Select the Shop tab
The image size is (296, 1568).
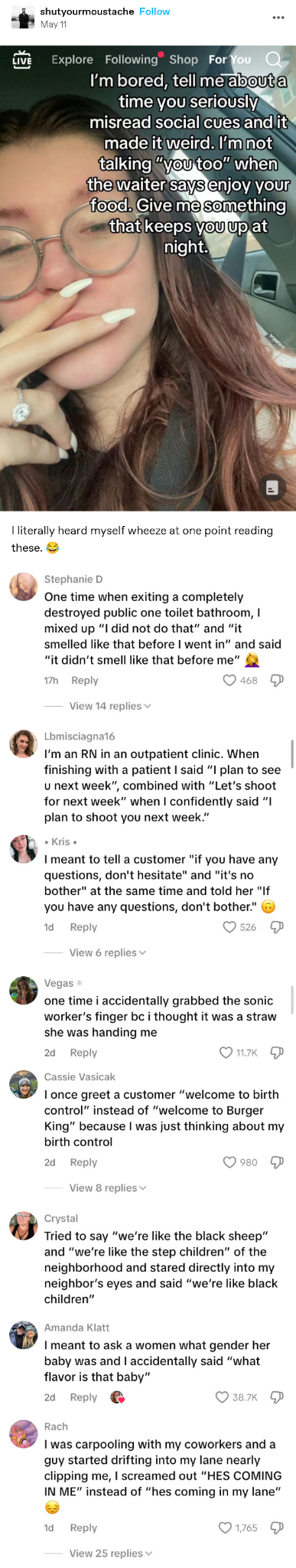[x=184, y=59]
